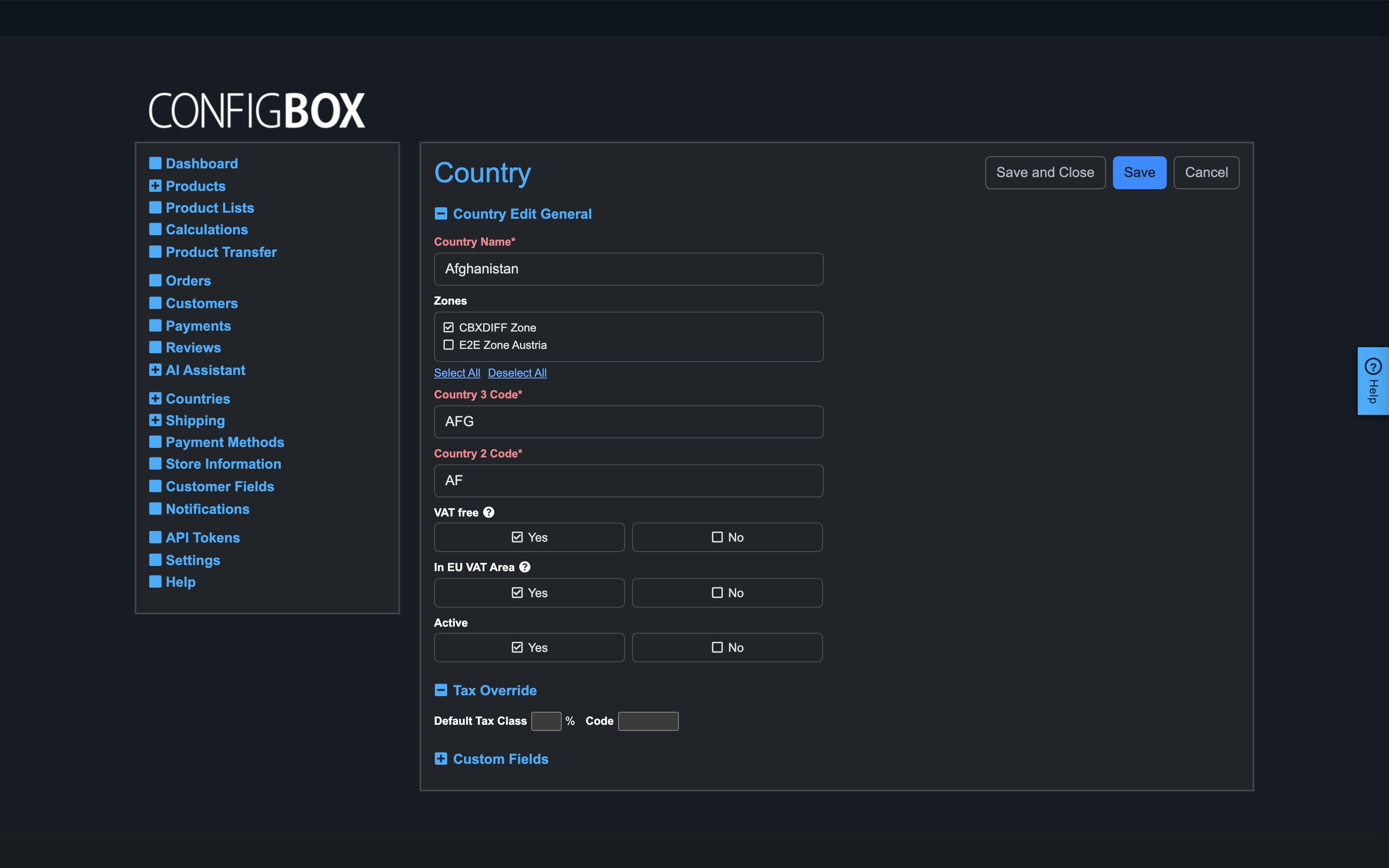Click the Settings square icon in sidebar
The image size is (1389, 868).
tap(155, 560)
